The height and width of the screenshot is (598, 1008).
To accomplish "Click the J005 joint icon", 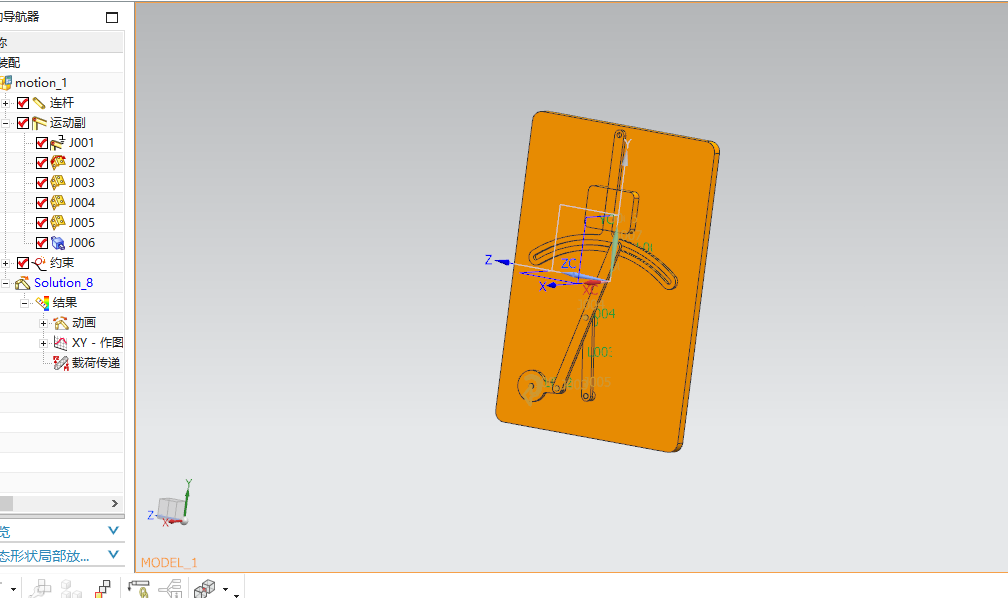I will tap(58, 222).
